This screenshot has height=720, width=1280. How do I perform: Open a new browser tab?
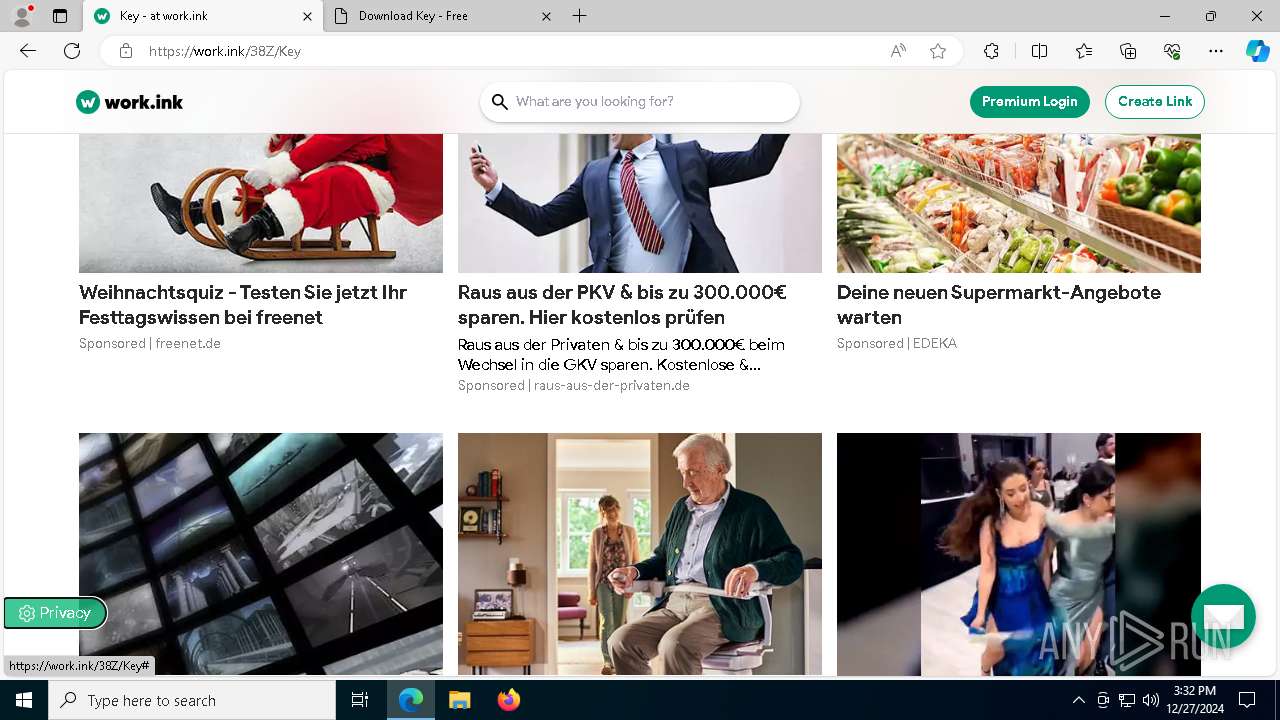(x=580, y=16)
